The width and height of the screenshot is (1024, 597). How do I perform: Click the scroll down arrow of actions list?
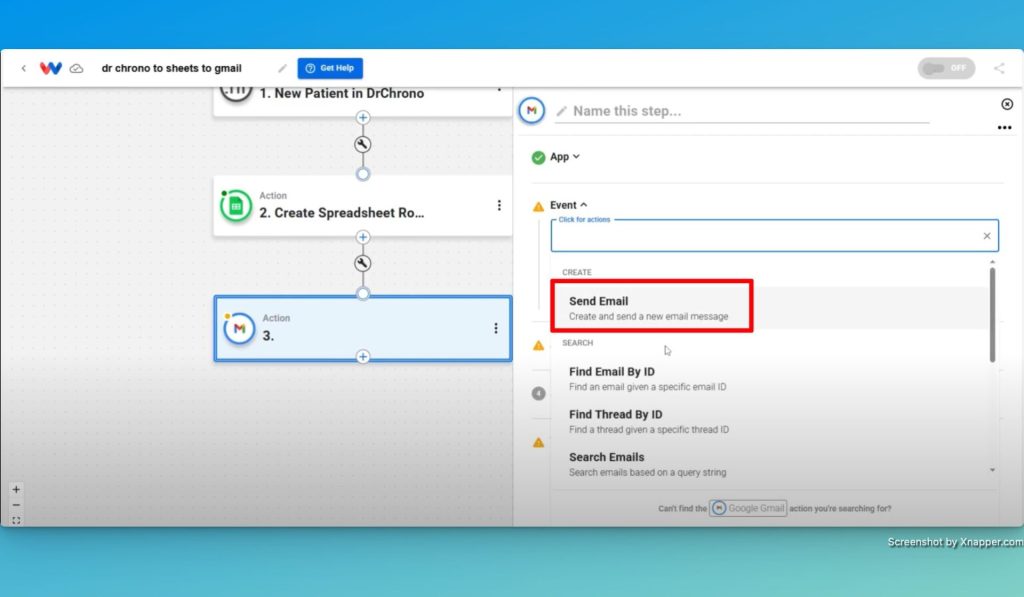pos(993,470)
